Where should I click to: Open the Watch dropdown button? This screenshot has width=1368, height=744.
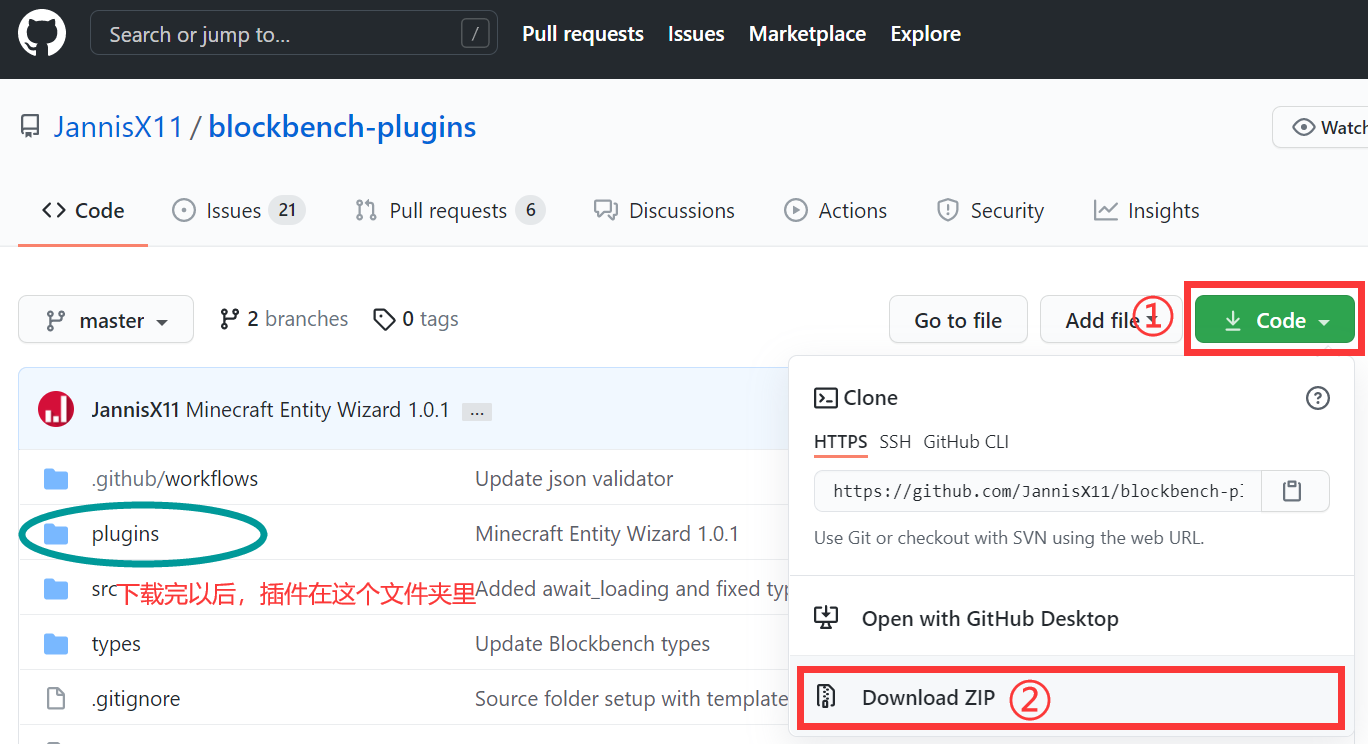pos(1322,127)
